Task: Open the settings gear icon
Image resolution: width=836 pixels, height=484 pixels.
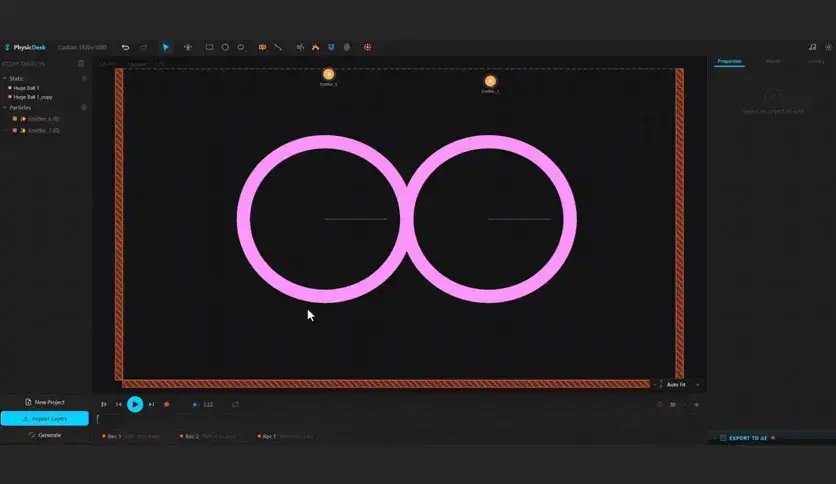Action: 829,47
